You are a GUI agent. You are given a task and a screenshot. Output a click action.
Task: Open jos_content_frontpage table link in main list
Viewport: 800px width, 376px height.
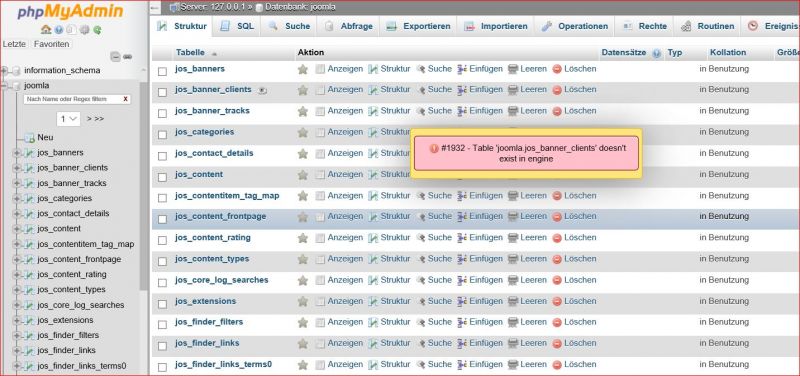(220, 216)
